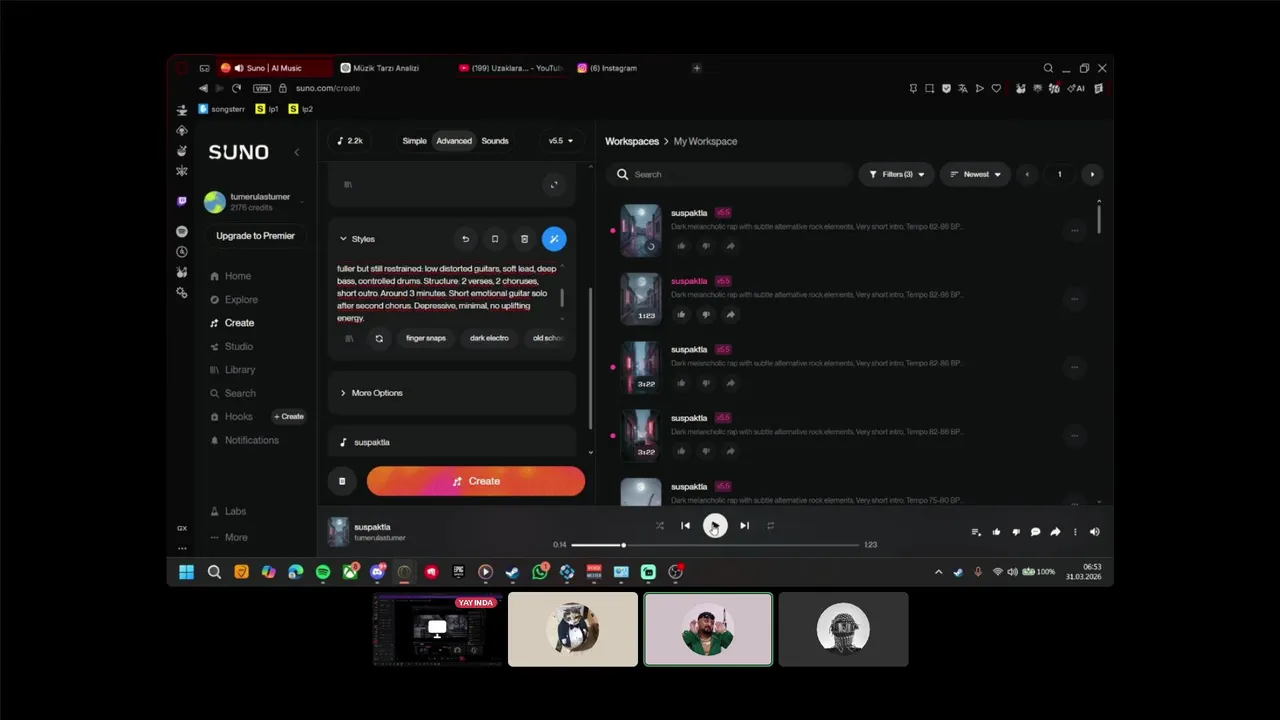
Task: Click the Workspaces breadcrumb link
Action: coord(632,141)
